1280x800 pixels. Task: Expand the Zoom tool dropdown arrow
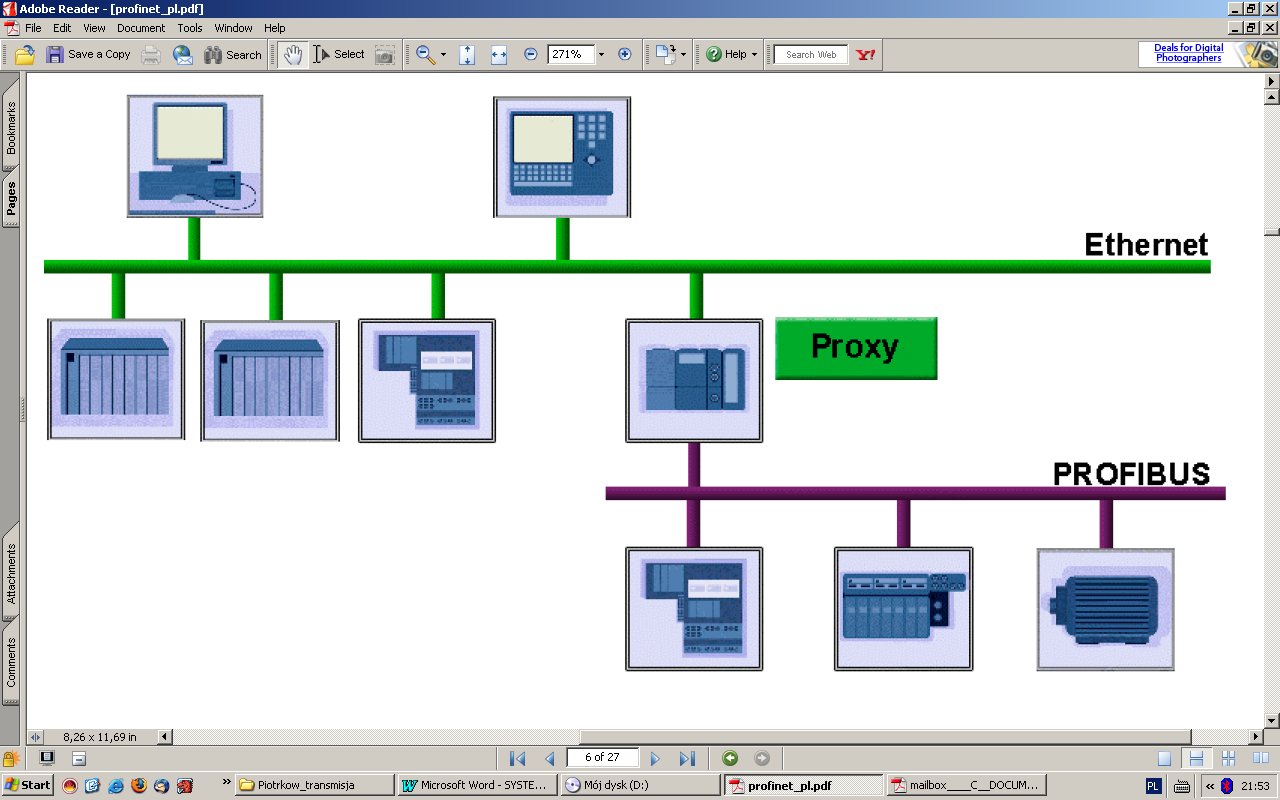click(443, 55)
